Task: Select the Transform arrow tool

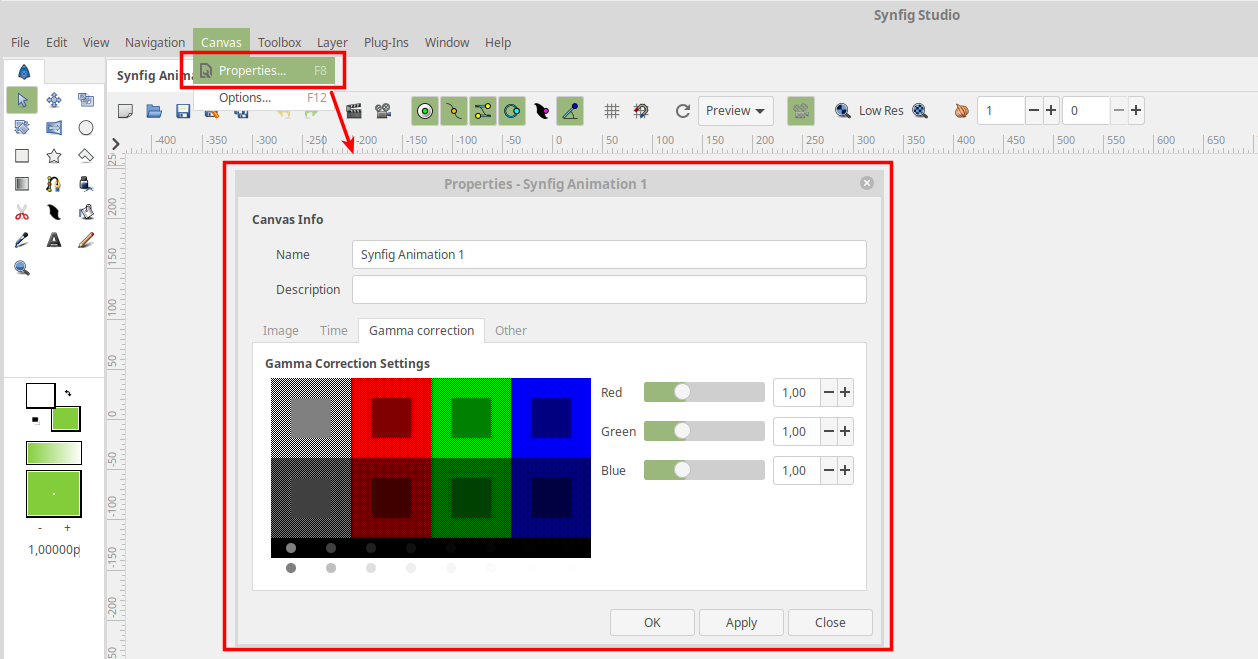Action: point(22,99)
